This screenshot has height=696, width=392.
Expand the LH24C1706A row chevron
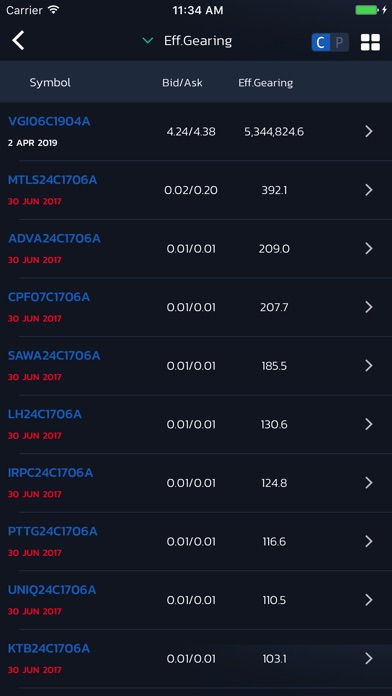tap(368, 424)
